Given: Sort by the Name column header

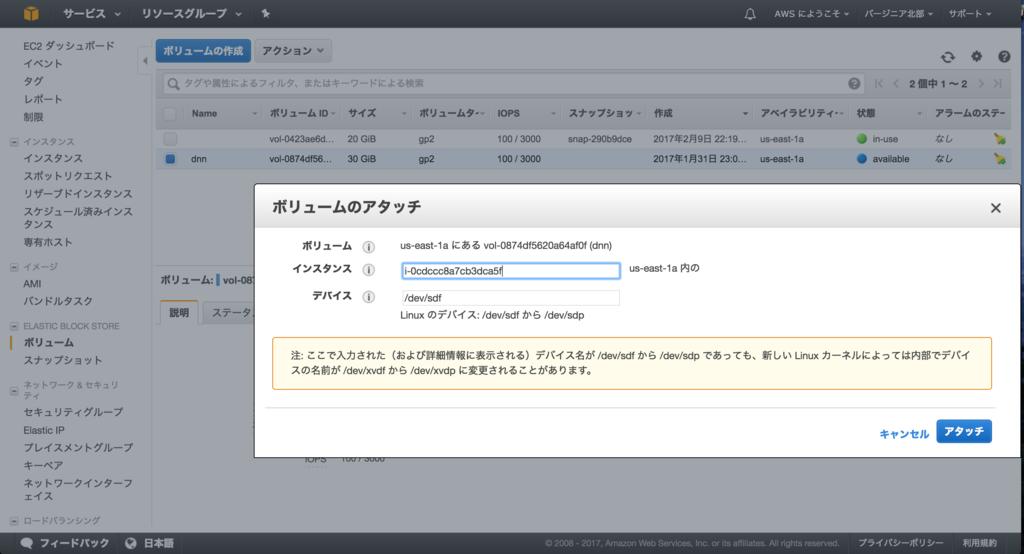Looking at the screenshot, I should pyautogui.click(x=223, y=114).
